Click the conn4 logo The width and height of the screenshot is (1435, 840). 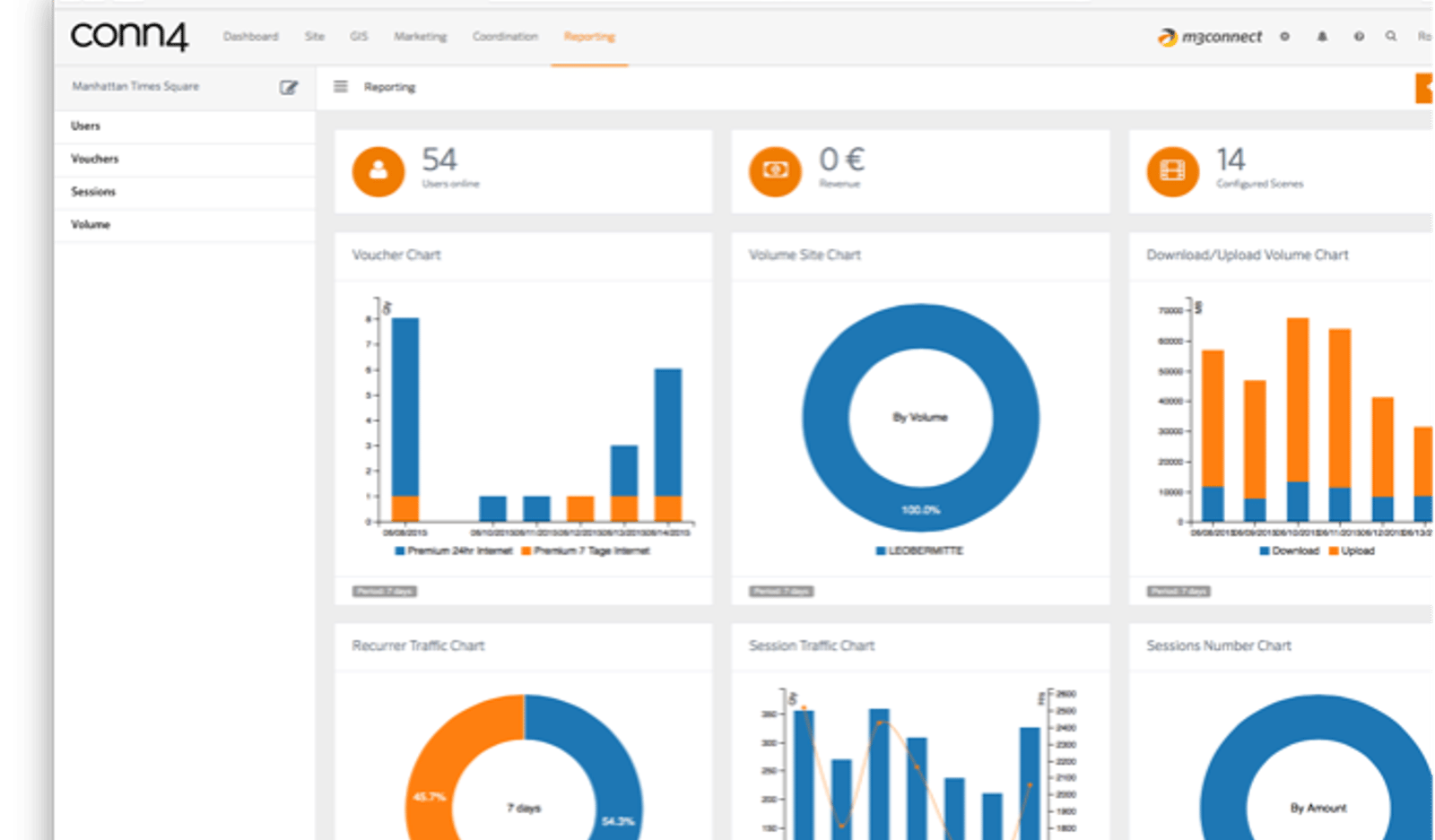[x=129, y=36]
